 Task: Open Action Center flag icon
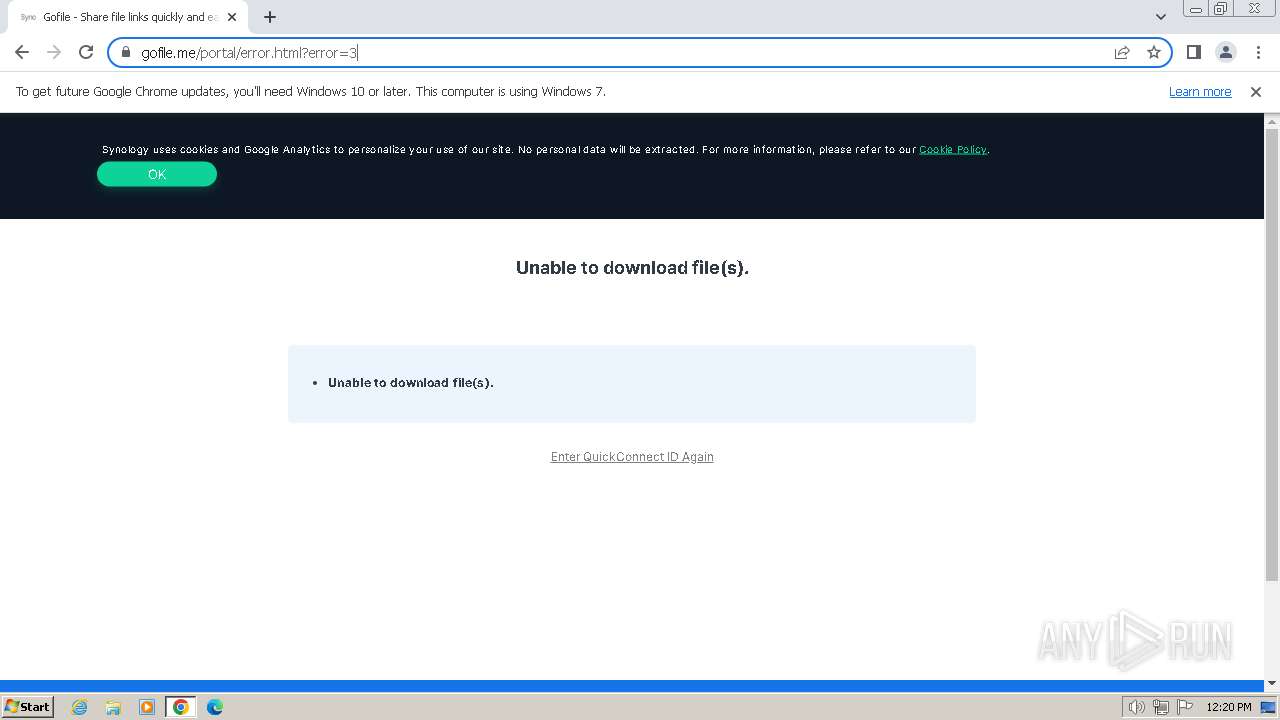tap(1185, 707)
